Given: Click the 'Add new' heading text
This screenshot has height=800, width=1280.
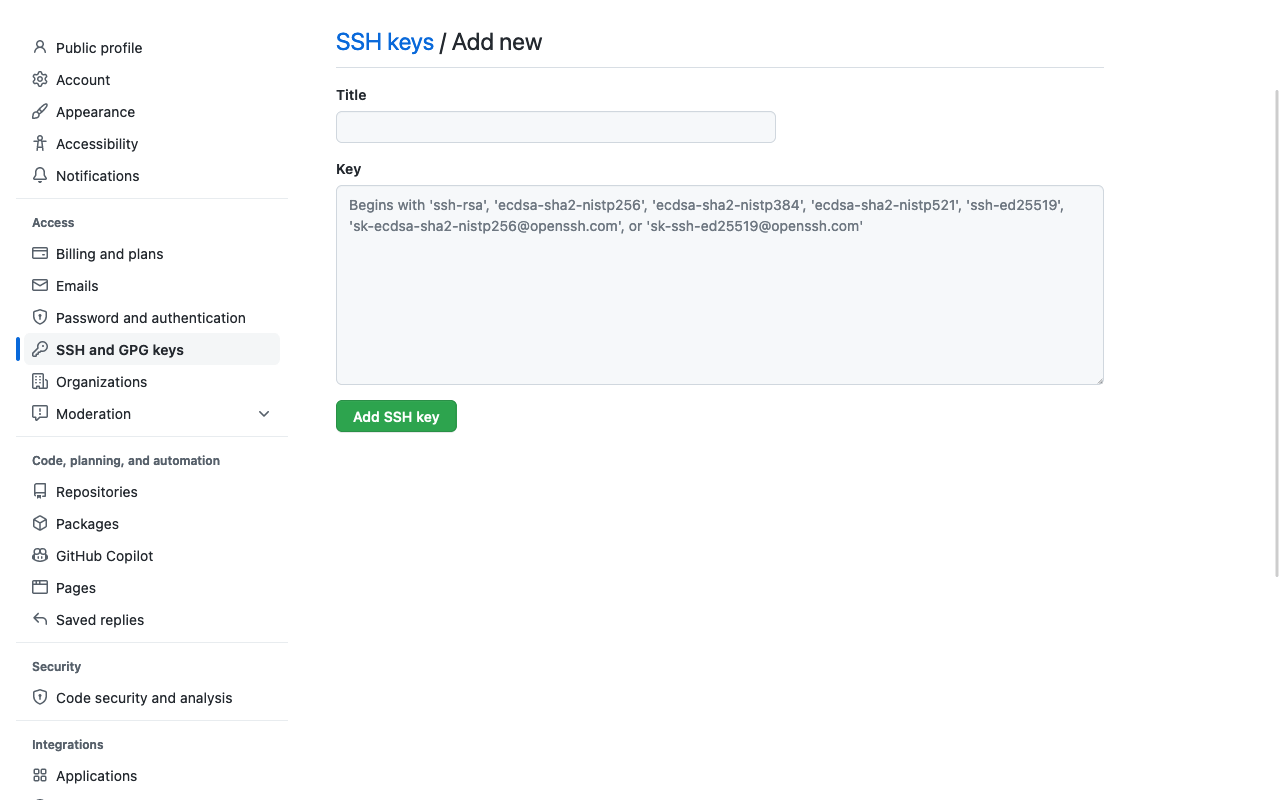Looking at the screenshot, I should (497, 42).
